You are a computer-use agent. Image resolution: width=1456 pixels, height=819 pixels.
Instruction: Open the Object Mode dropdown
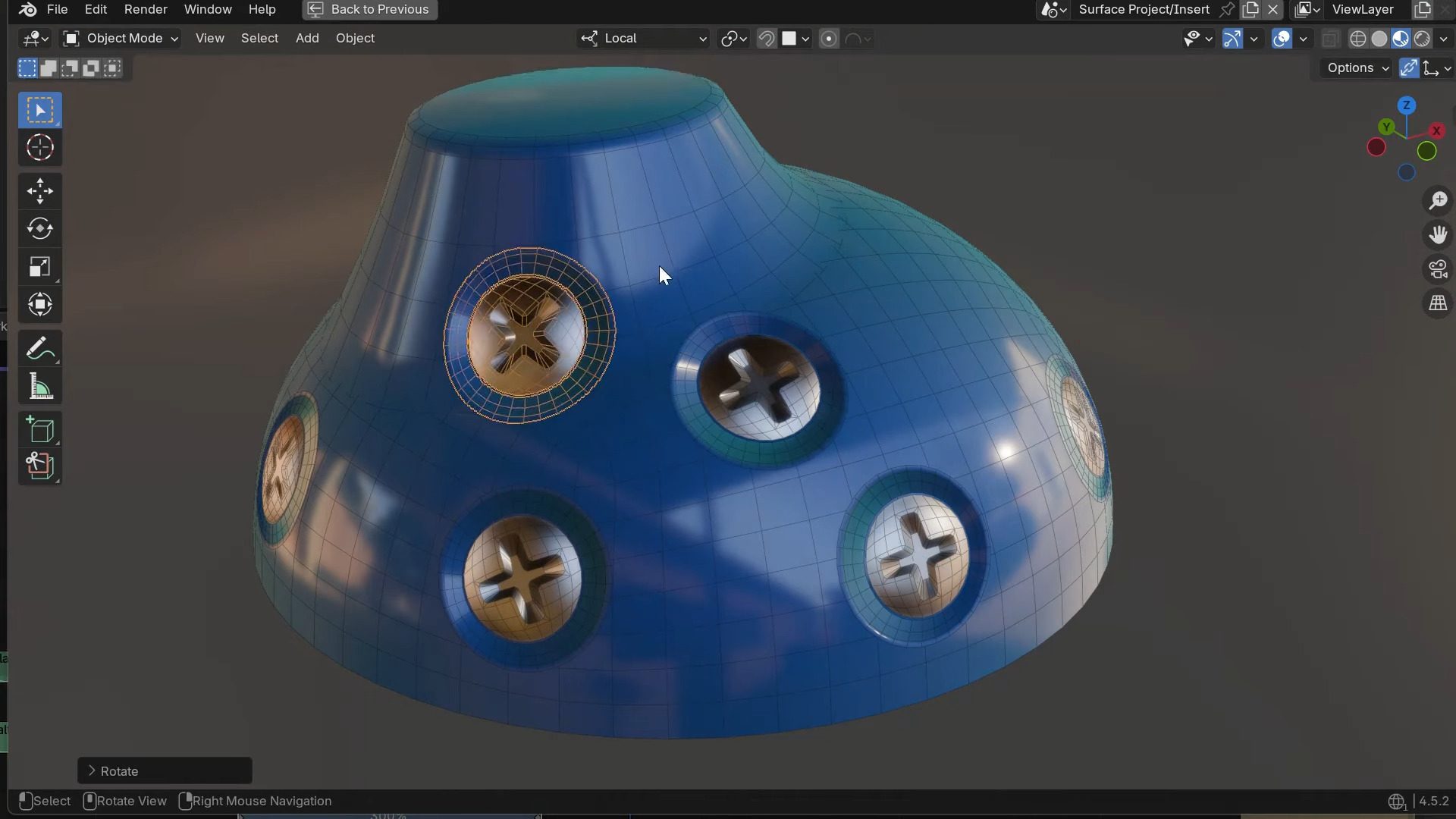coord(119,38)
